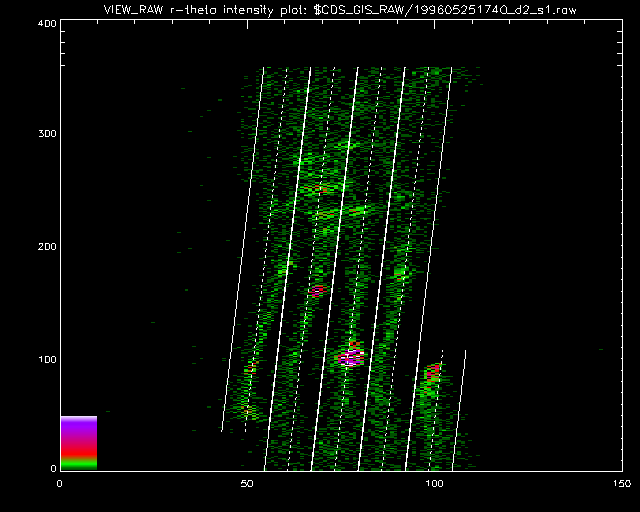This screenshot has height=512, width=640.
Task: Click the x-axis label 50
Action: tap(247, 484)
